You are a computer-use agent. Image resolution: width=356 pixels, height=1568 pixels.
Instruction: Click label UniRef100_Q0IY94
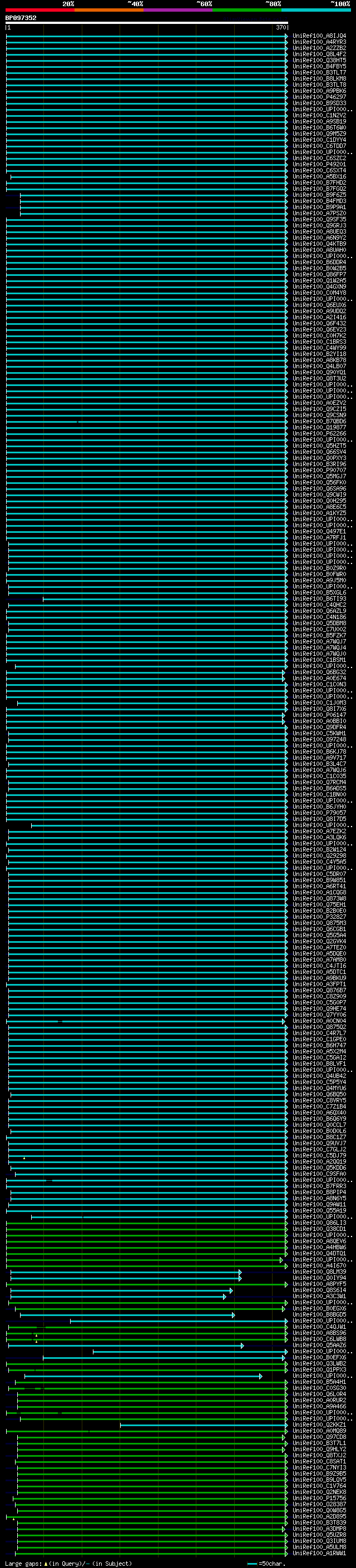[x=319, y=1278]
